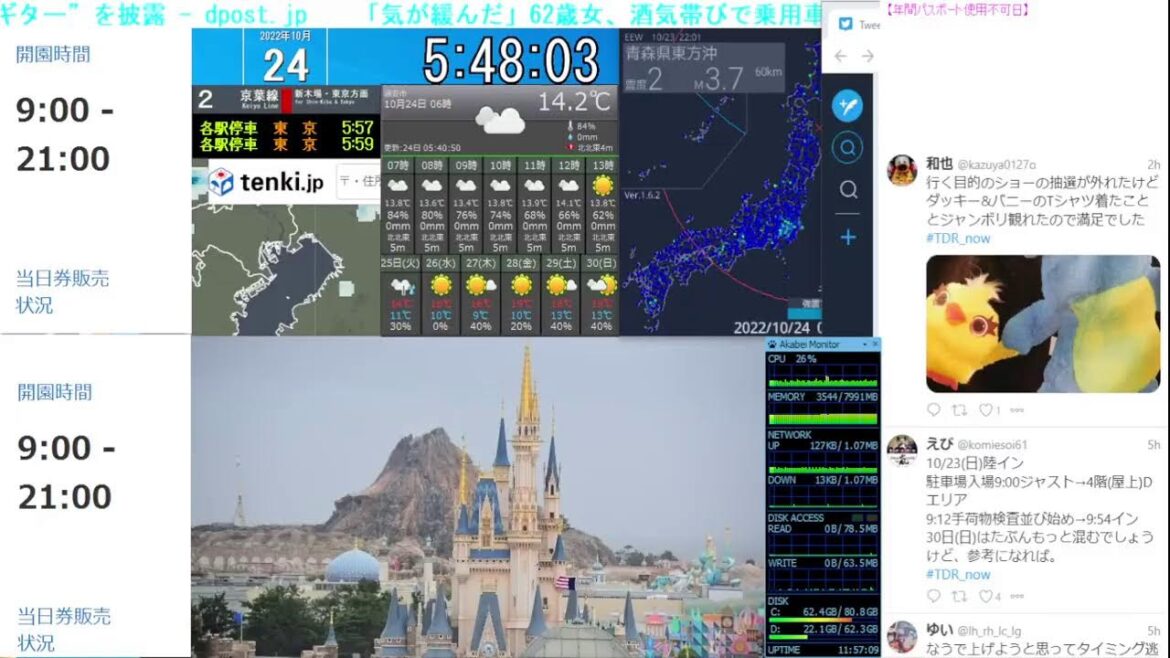The height and width of the screenshot is (658, 1170).
Task: Open the ellipsis options menu on komiesoi61's tweet
Action: 1017,595
